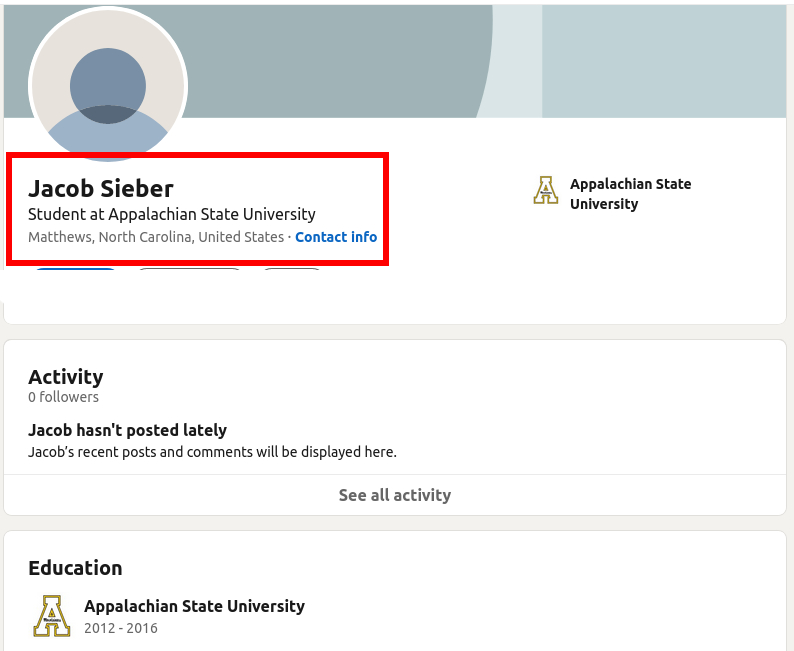Open Appalachian State University link beside profile name
Viewport: 794px width, 651px height.
pyautogui.click(x=630, y=194)
